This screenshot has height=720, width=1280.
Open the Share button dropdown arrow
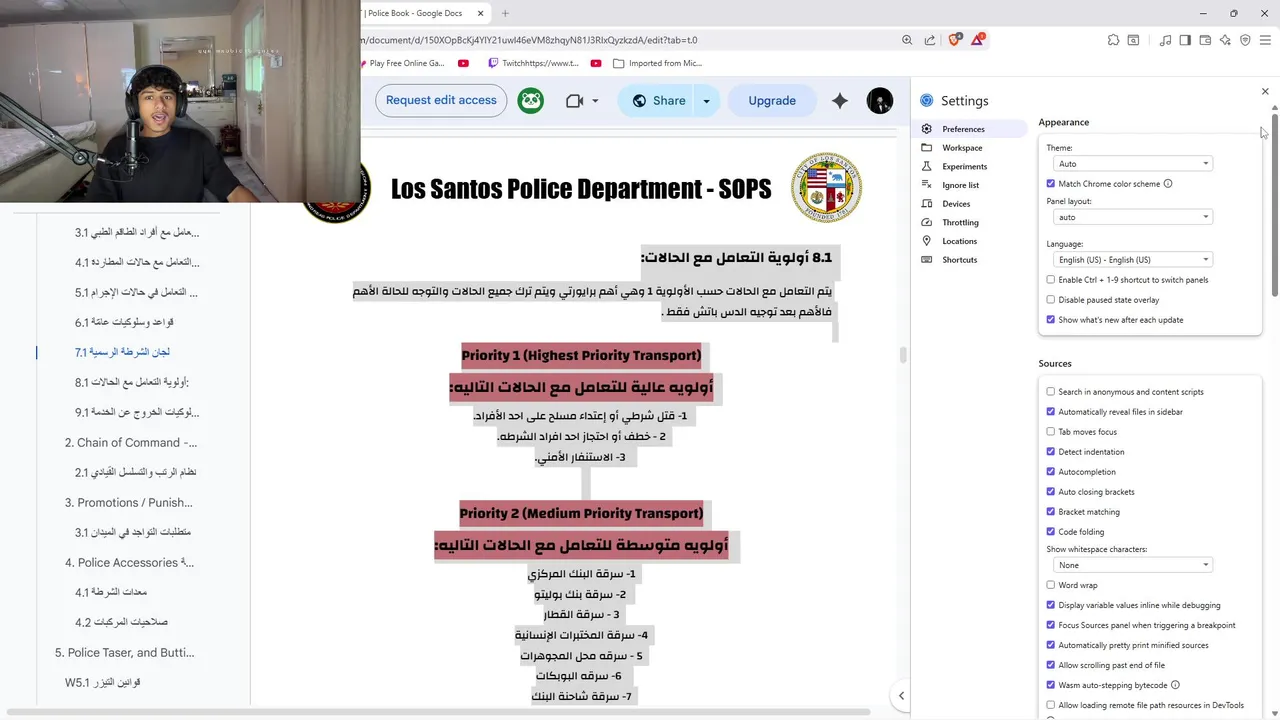coord(706,101)
